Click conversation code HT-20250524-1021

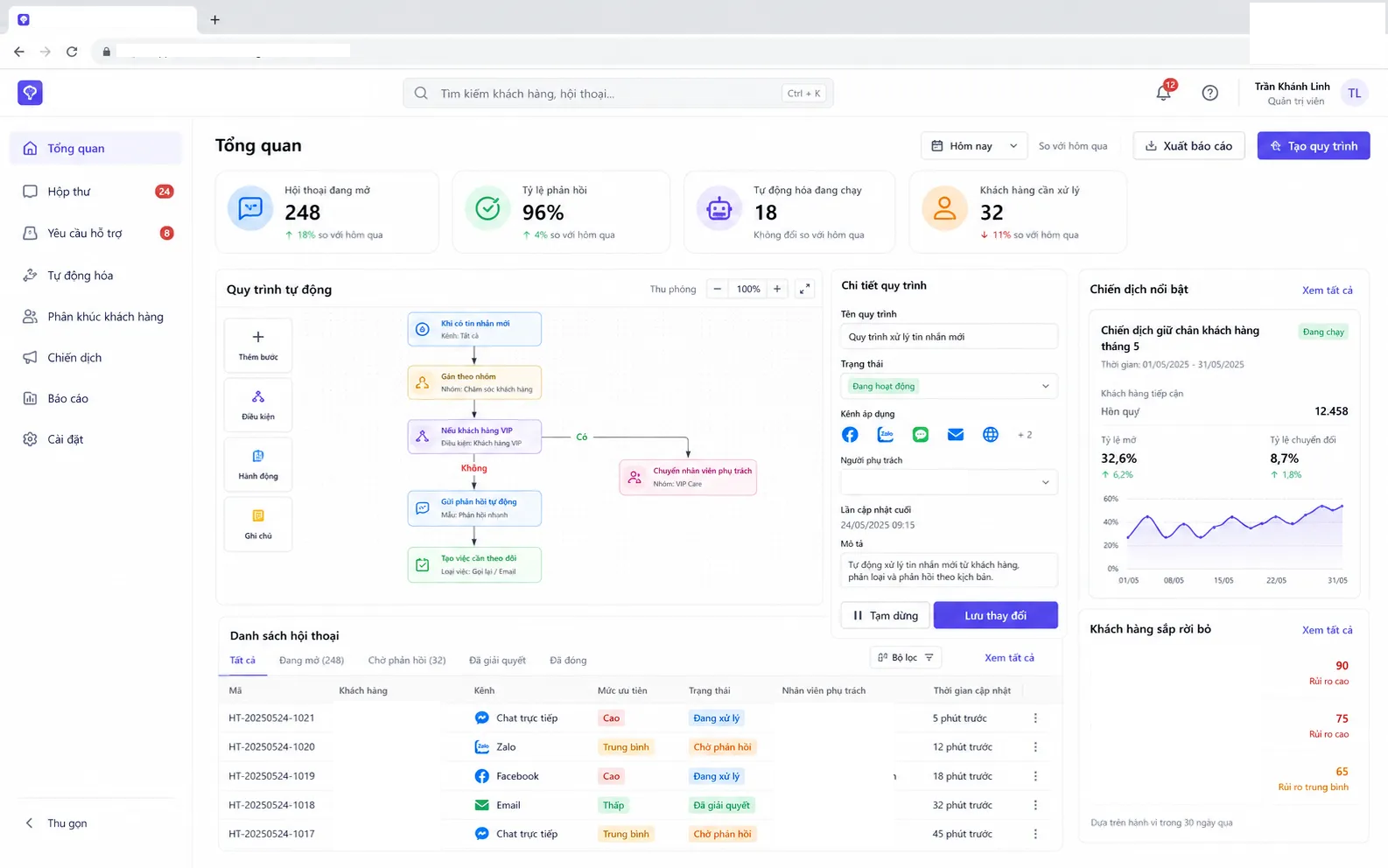[271, 718]
